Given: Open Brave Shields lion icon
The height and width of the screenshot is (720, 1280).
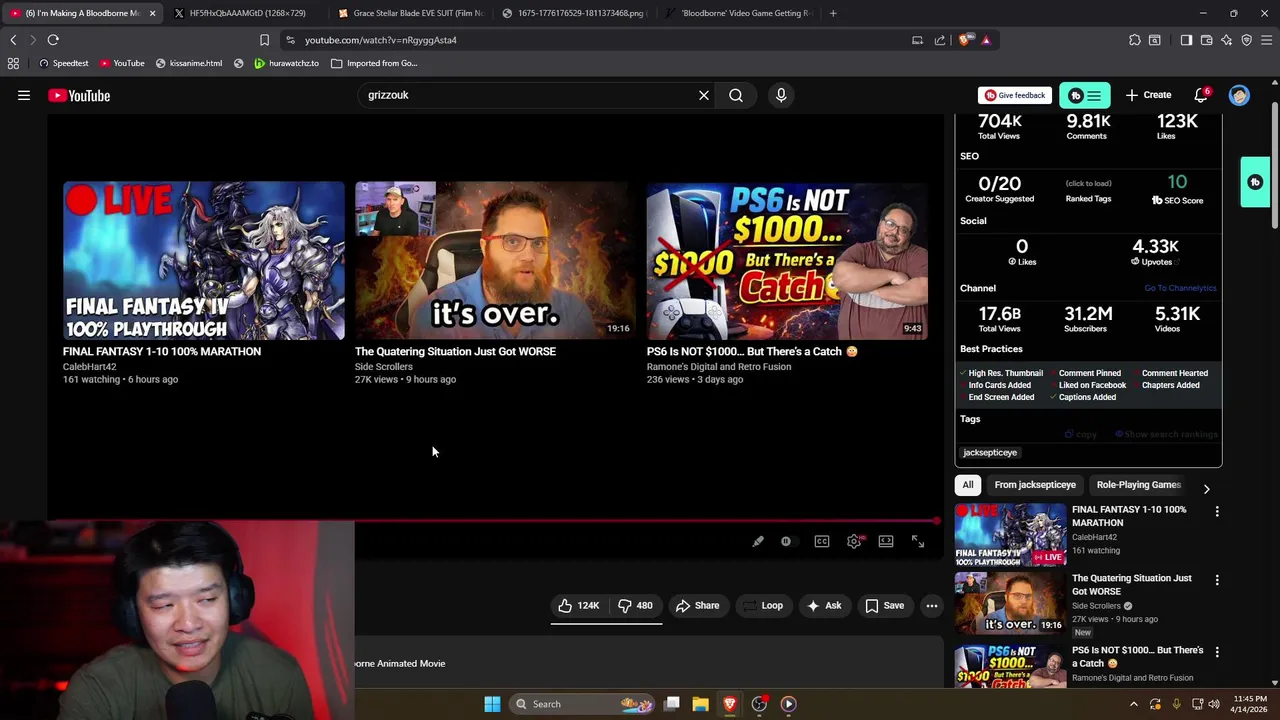Looking at the screenshot, I should (x=964, y=40).
